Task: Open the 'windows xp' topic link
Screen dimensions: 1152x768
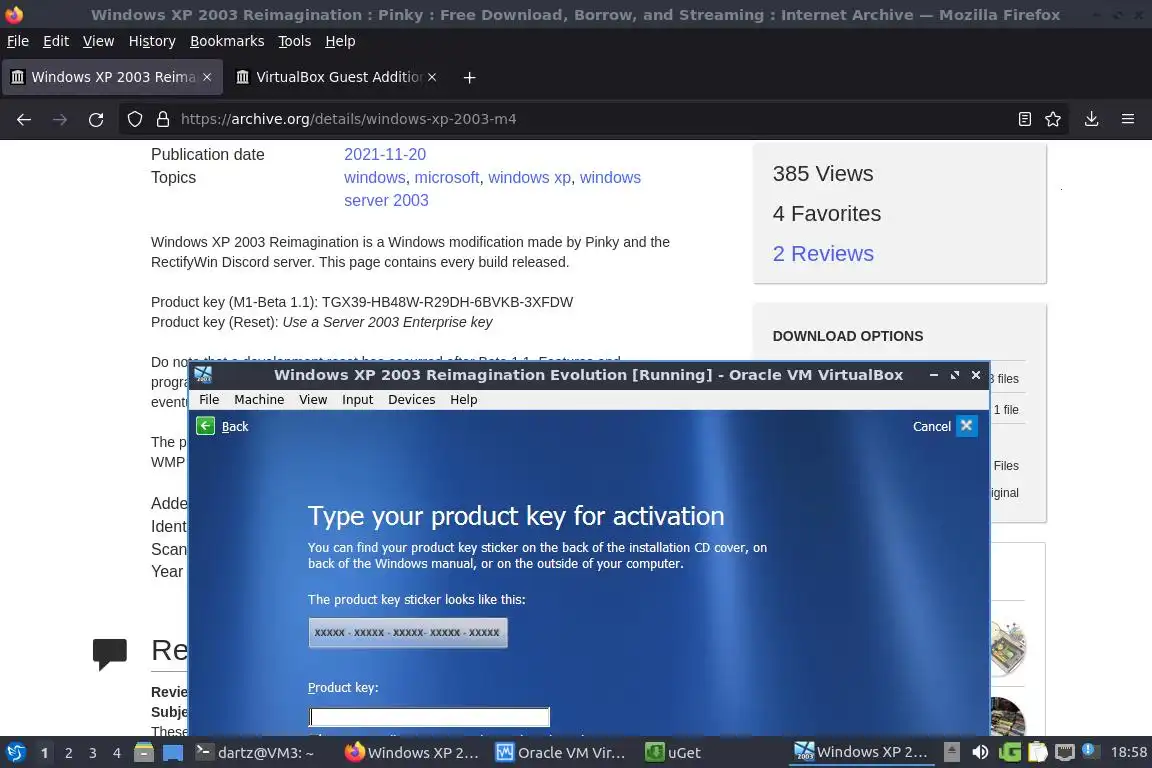Action: point(530,178)
